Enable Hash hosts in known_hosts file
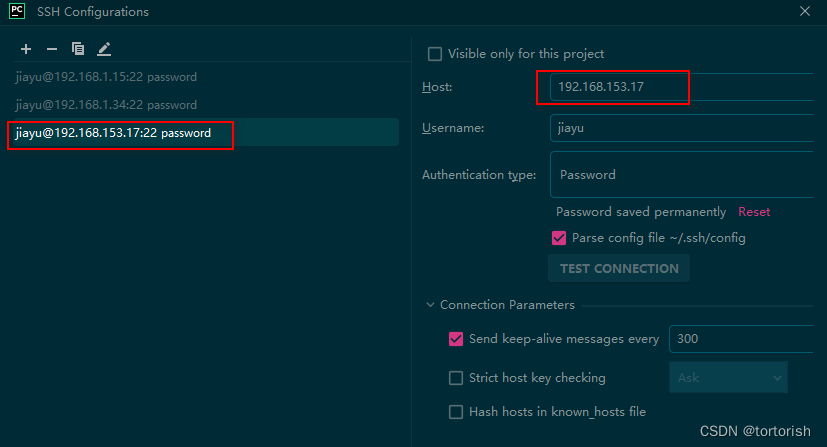 click(456, 411)
